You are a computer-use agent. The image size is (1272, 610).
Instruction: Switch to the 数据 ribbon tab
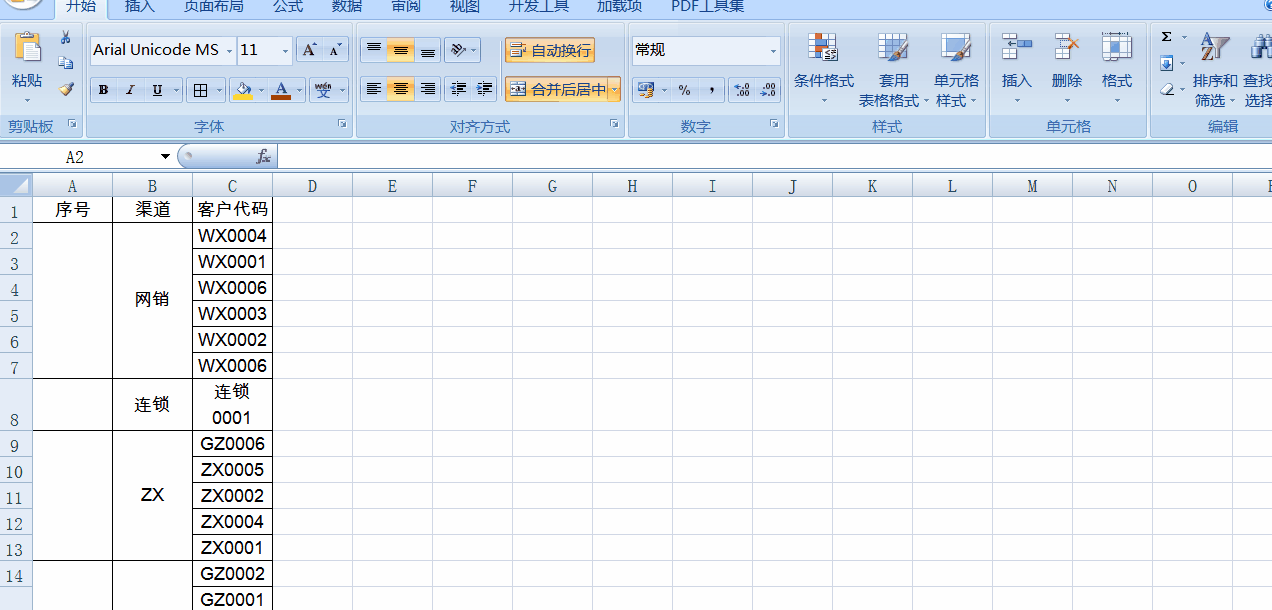(x=345, y=7)
